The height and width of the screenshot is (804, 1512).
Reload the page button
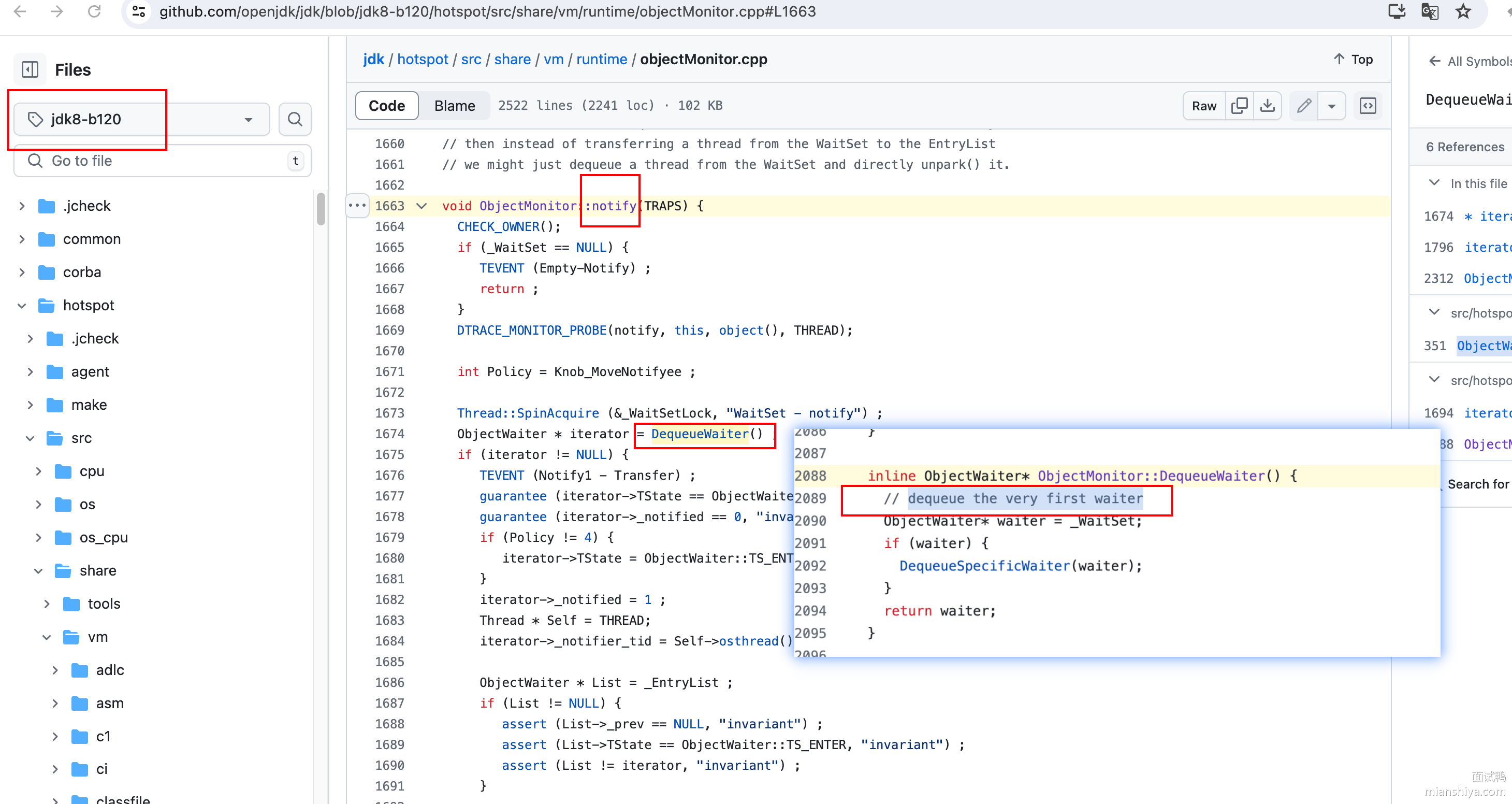coord(94,12)
